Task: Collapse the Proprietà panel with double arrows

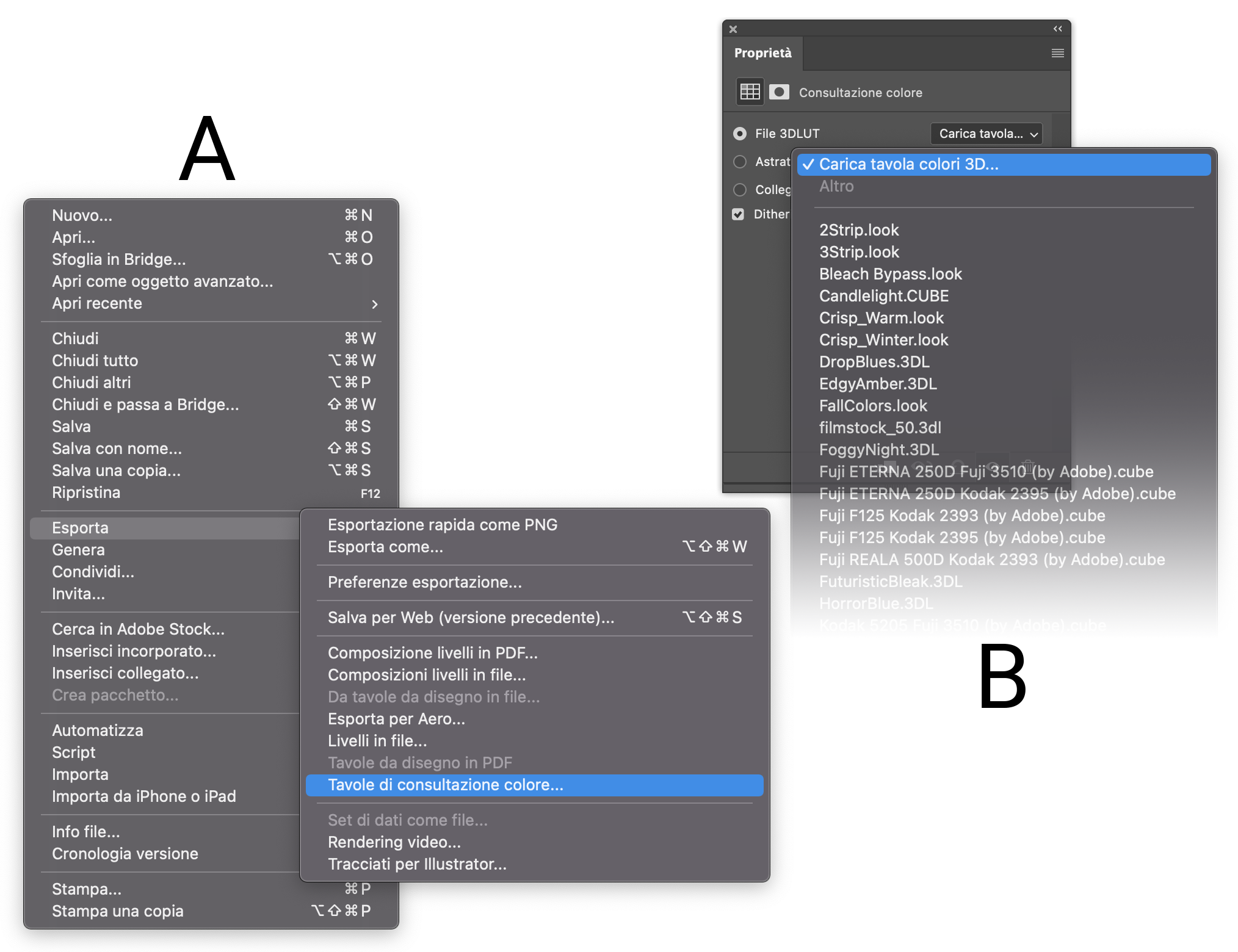Action: (1057, 29)
